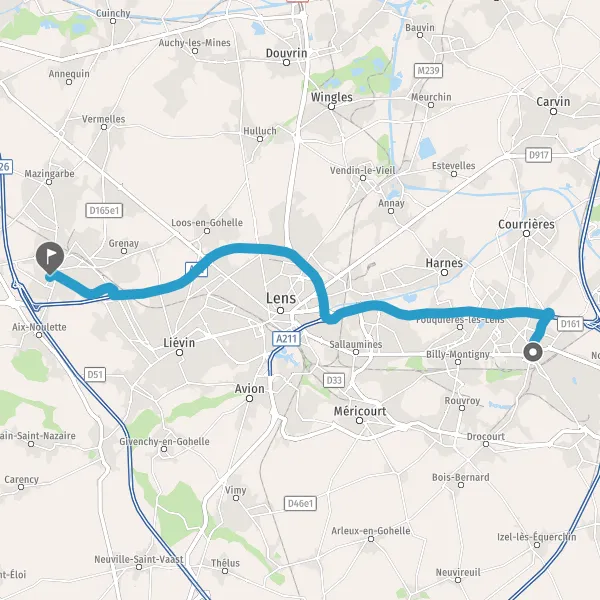
Task: Click the flag destination marker
Action: point(50,258)
